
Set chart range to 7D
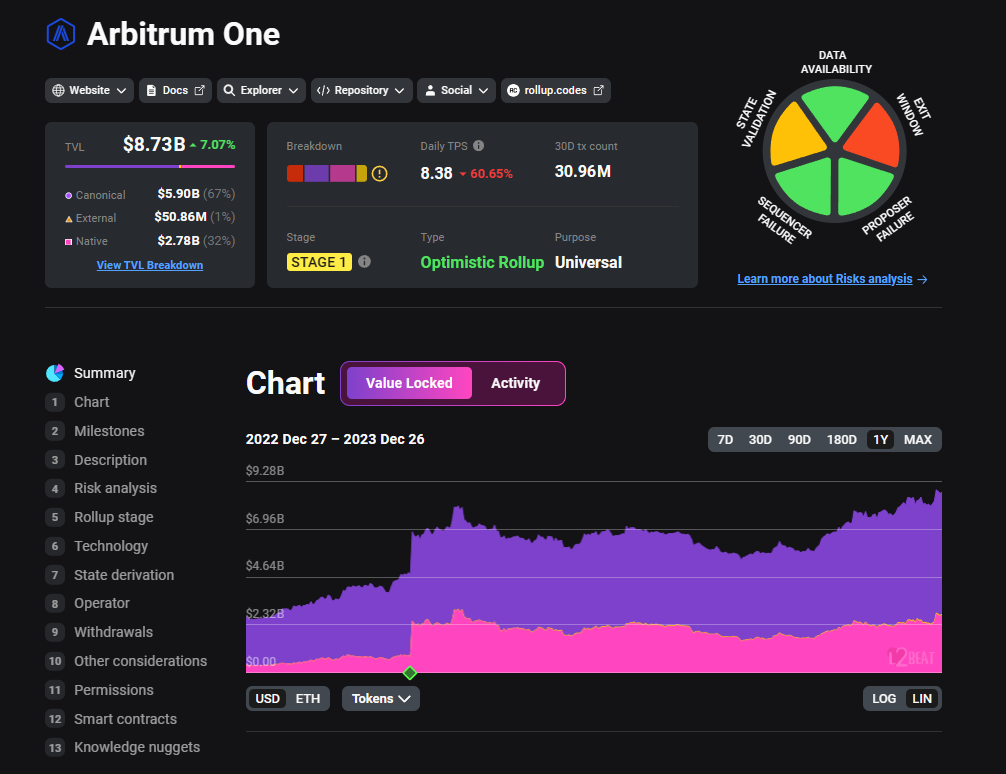(725, 440)
